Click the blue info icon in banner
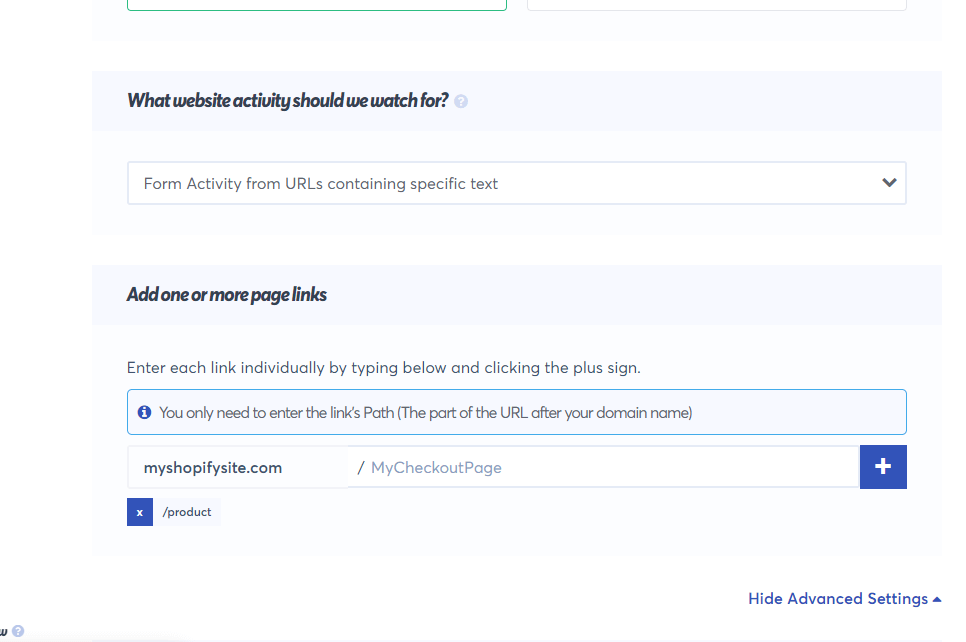The height and width of the screenshot is (642, 966). click(144, 412)
